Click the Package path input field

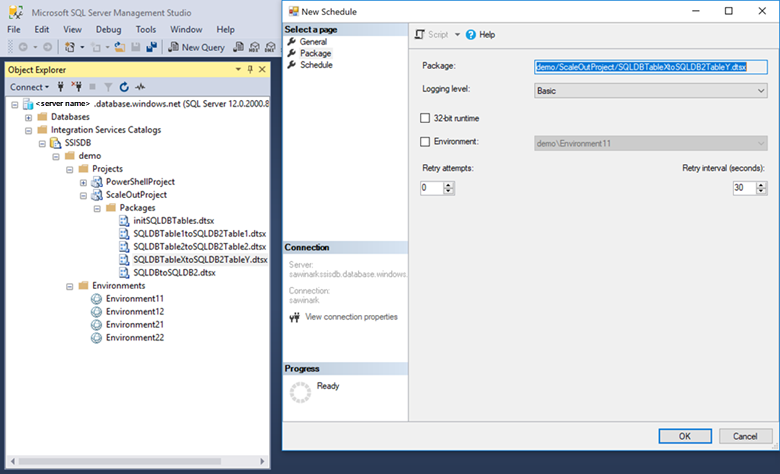pos(651,67)
